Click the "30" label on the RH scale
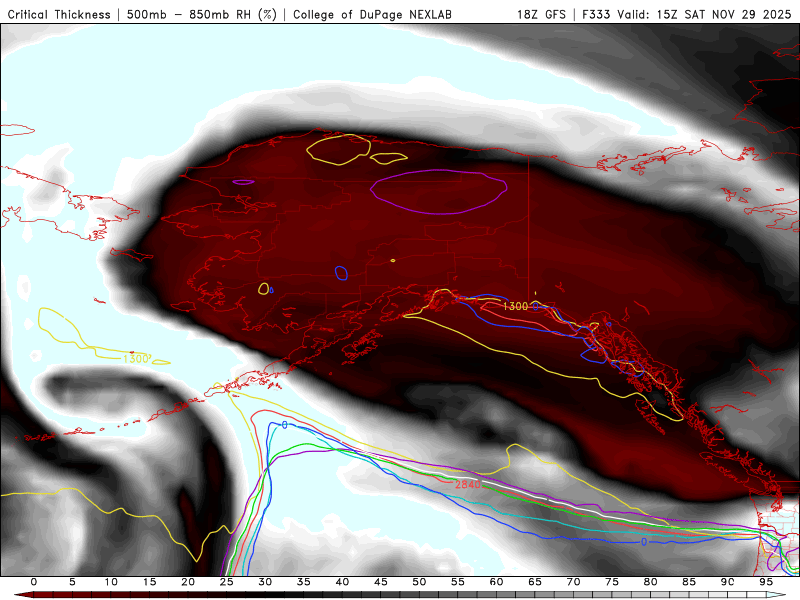 point(265,582)
